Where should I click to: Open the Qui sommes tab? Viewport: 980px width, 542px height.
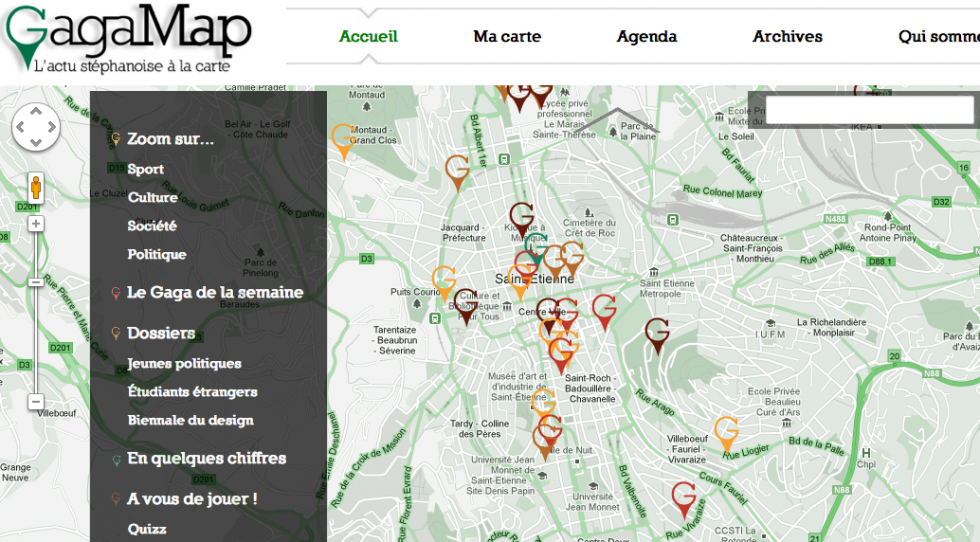[x=939, y=36]
